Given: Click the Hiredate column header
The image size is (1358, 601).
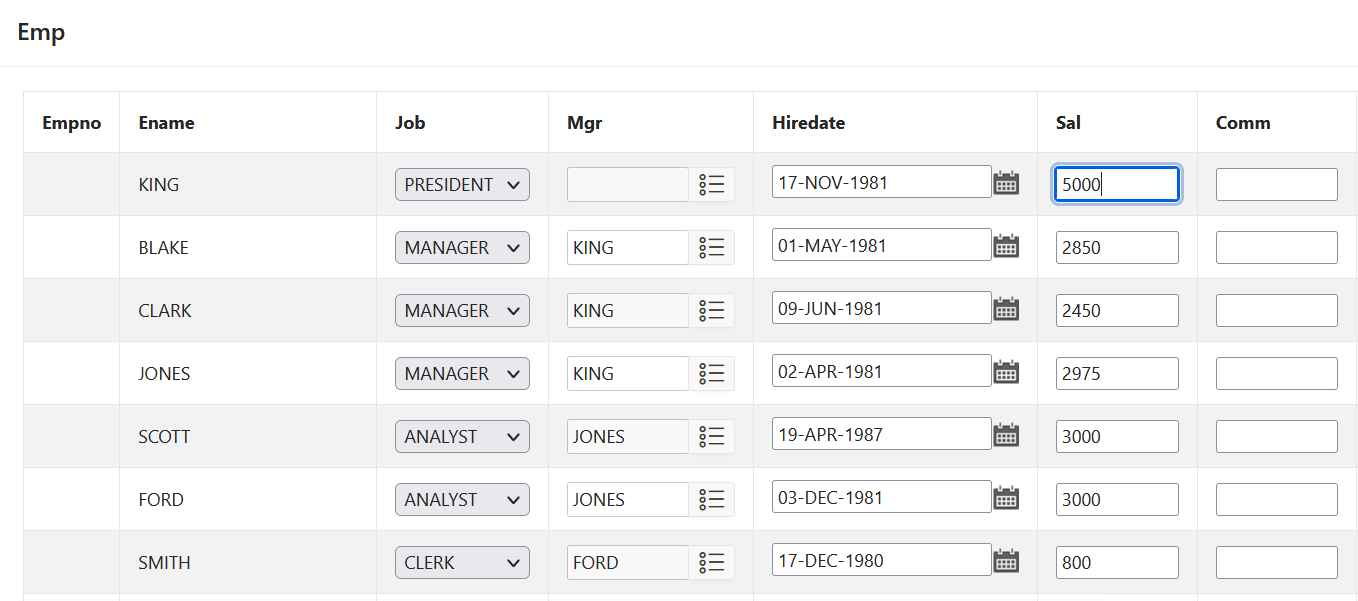Looking at the screenshot, I should 808,122.
